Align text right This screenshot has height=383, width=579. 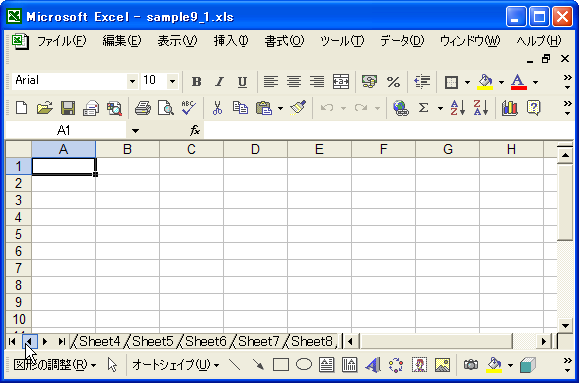tap(317, 82)
